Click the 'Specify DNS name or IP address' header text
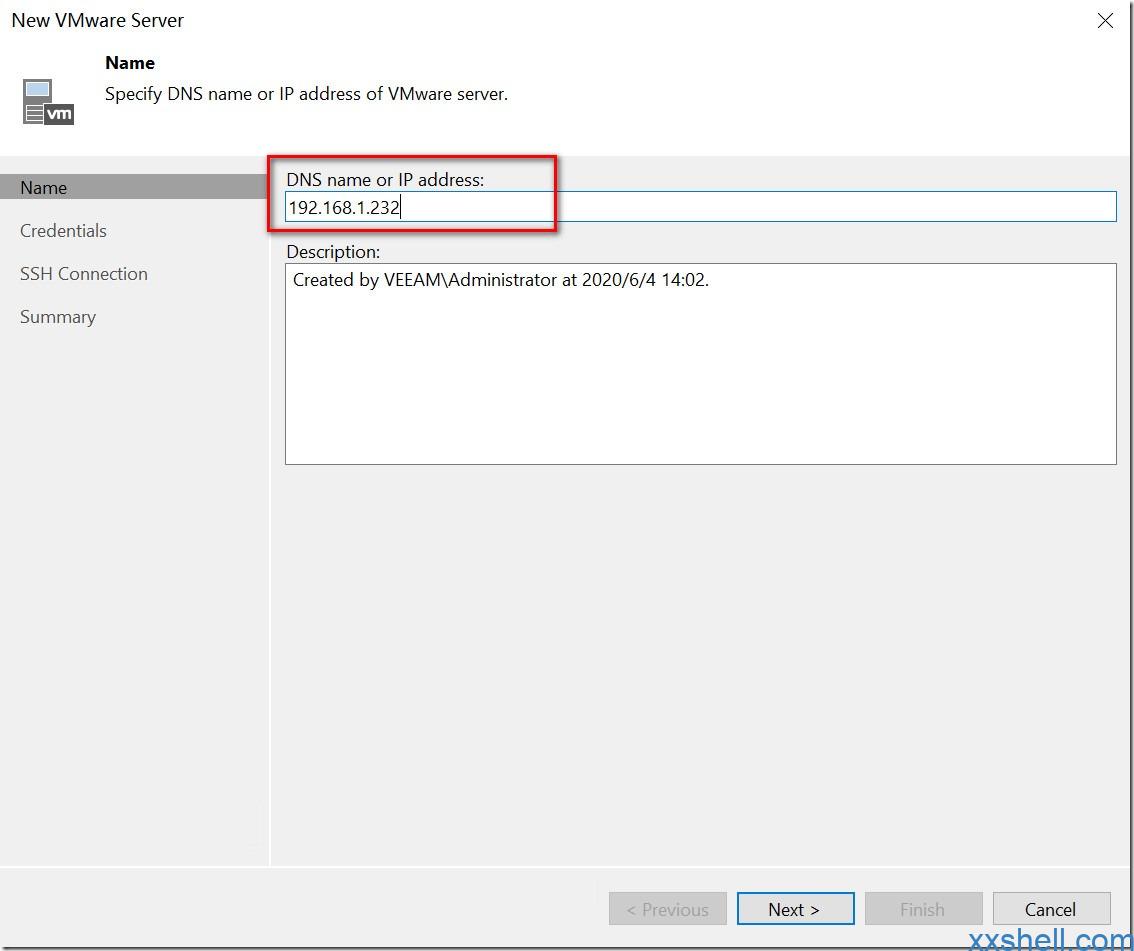The image size is (1134, 951). 307,94
